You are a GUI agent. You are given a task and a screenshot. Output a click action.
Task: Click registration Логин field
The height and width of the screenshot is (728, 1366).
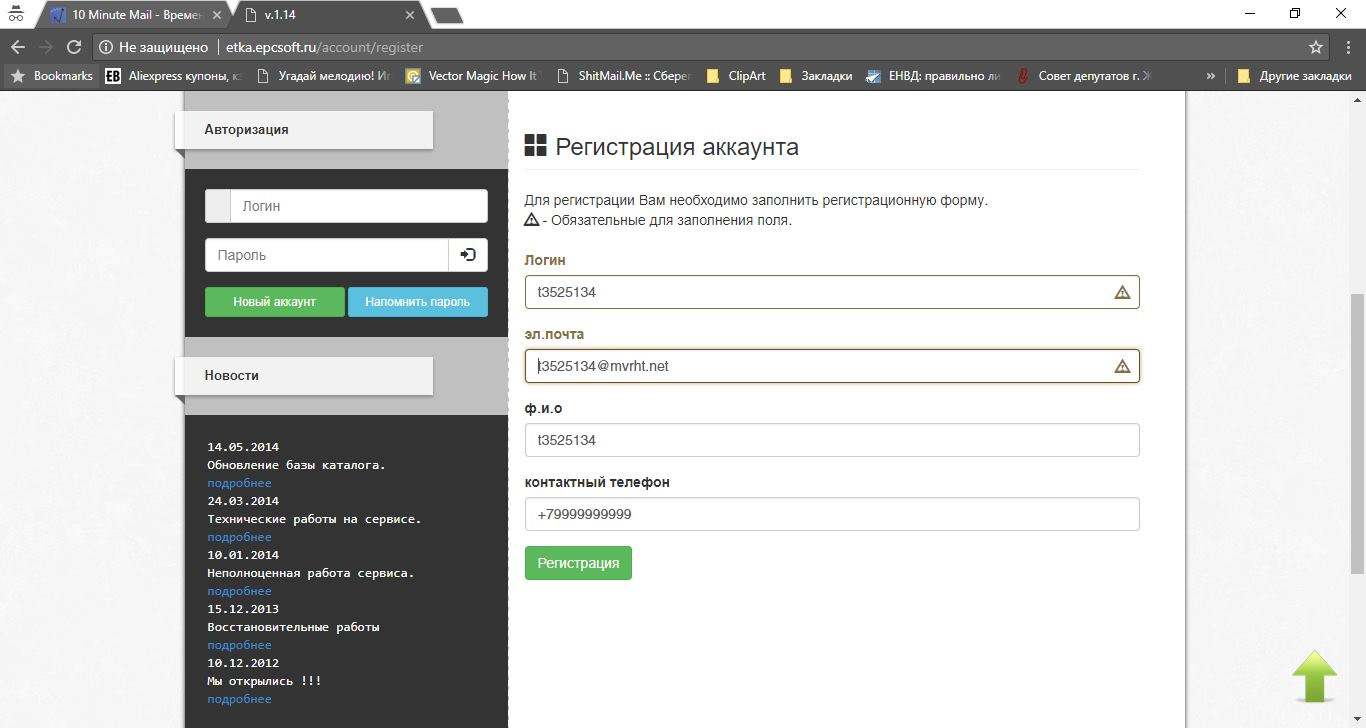coord(832,292)
